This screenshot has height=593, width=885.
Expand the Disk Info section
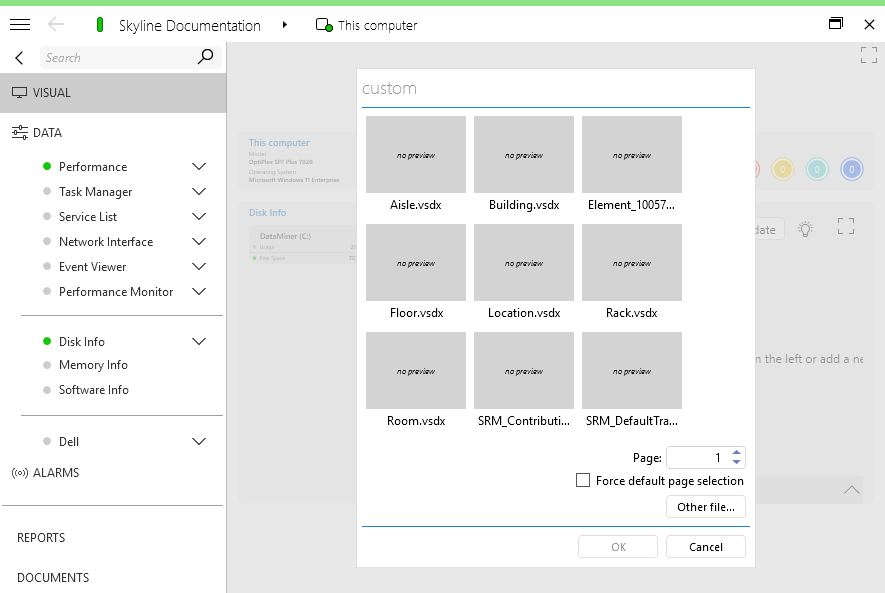[198, 341]
